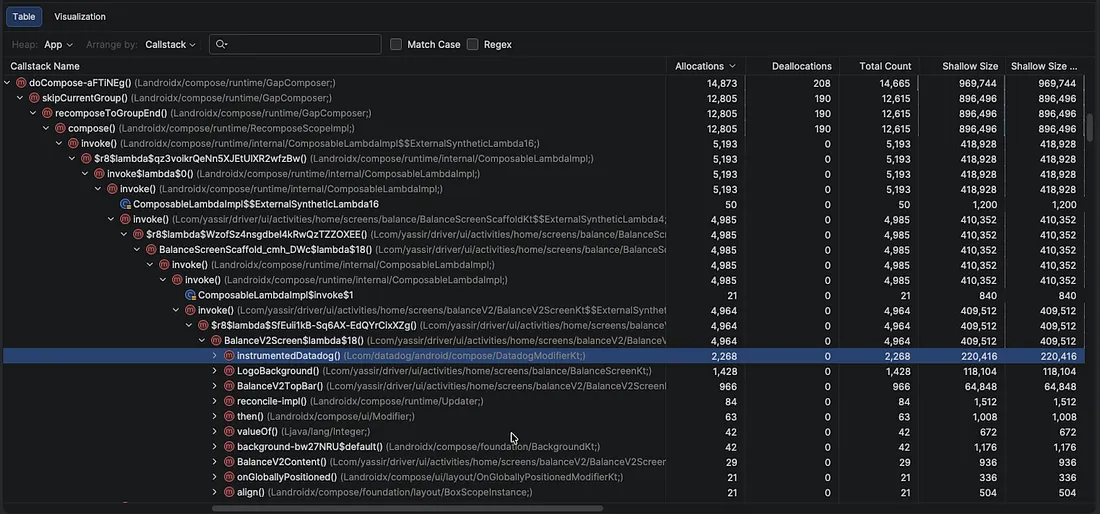The width and height of the screenshot is (1100, 514).
Task: Click the method icon of recomposeToGroupEnd()
Action: [x=47, y=113]
